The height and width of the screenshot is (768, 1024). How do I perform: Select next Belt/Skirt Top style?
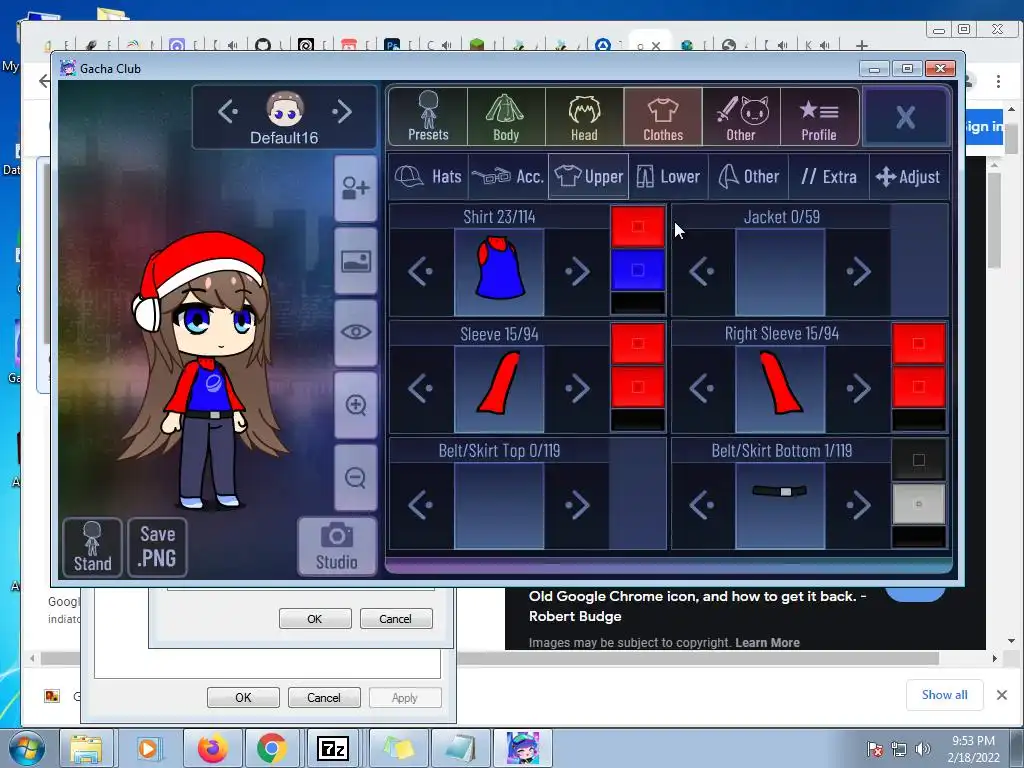point(577,505)
